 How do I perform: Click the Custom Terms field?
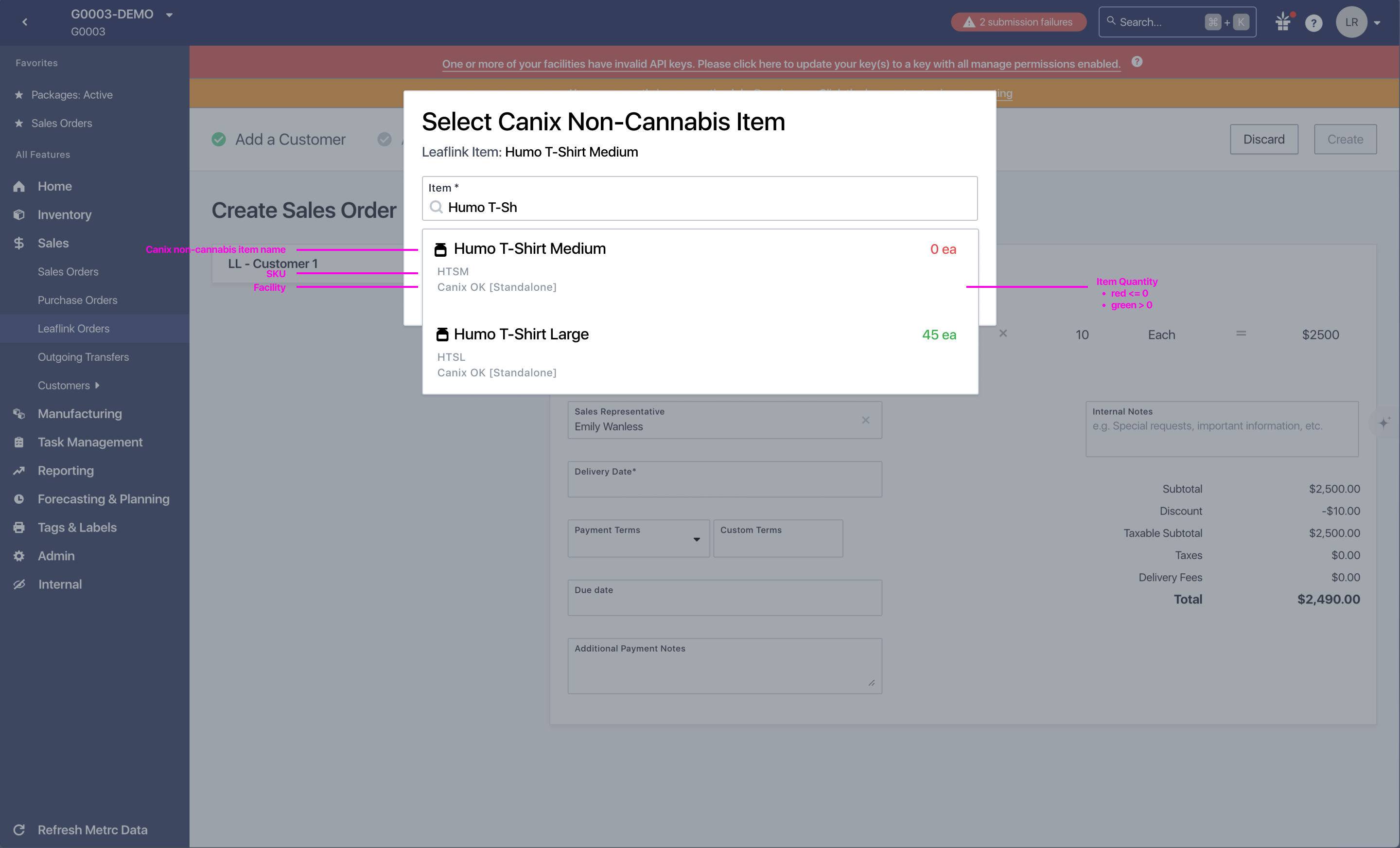pos(778,538)
